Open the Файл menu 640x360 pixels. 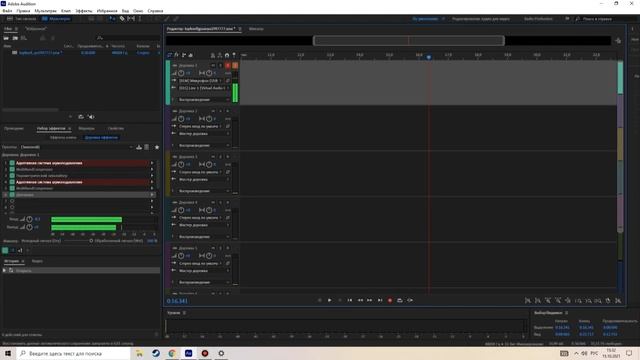[7, 11]
